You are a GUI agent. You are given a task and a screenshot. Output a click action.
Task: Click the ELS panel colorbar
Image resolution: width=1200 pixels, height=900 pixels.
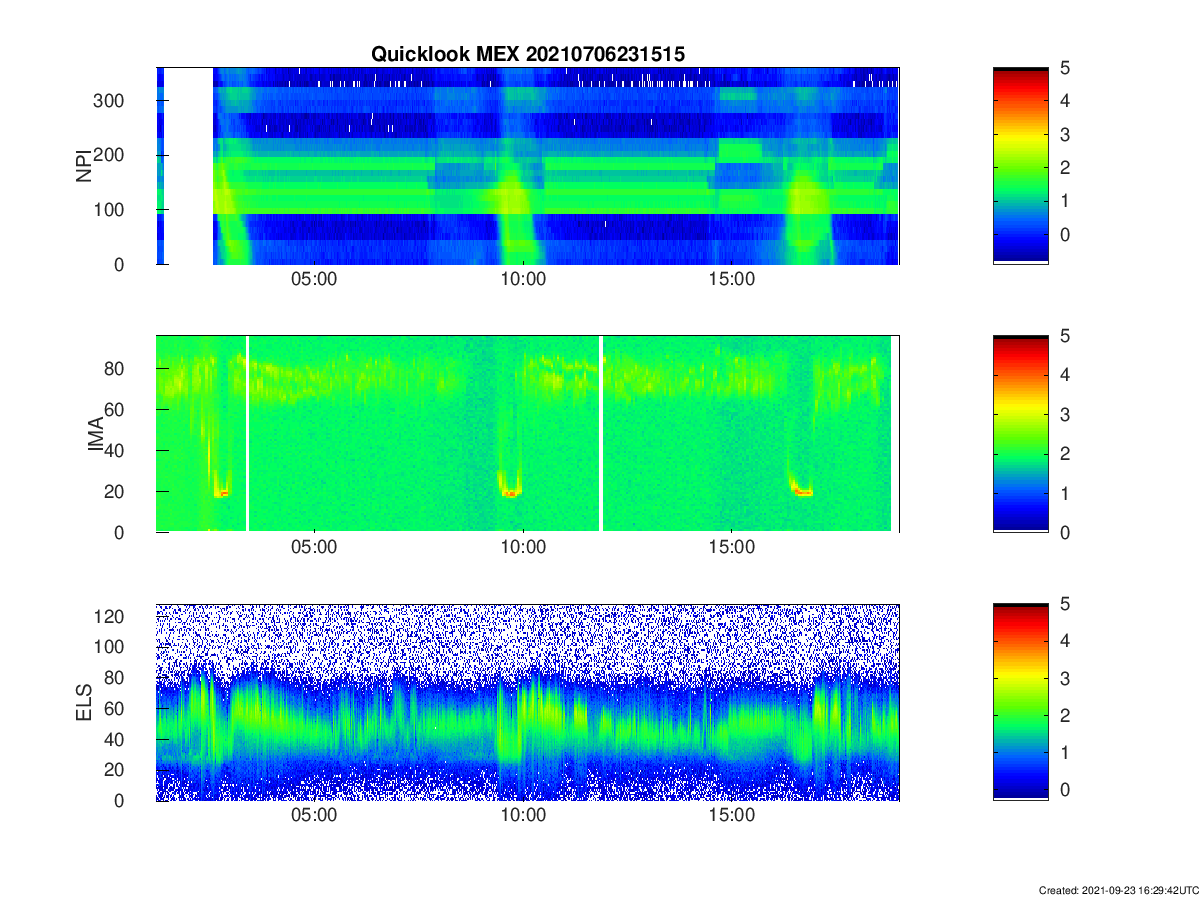point(1021,702)
